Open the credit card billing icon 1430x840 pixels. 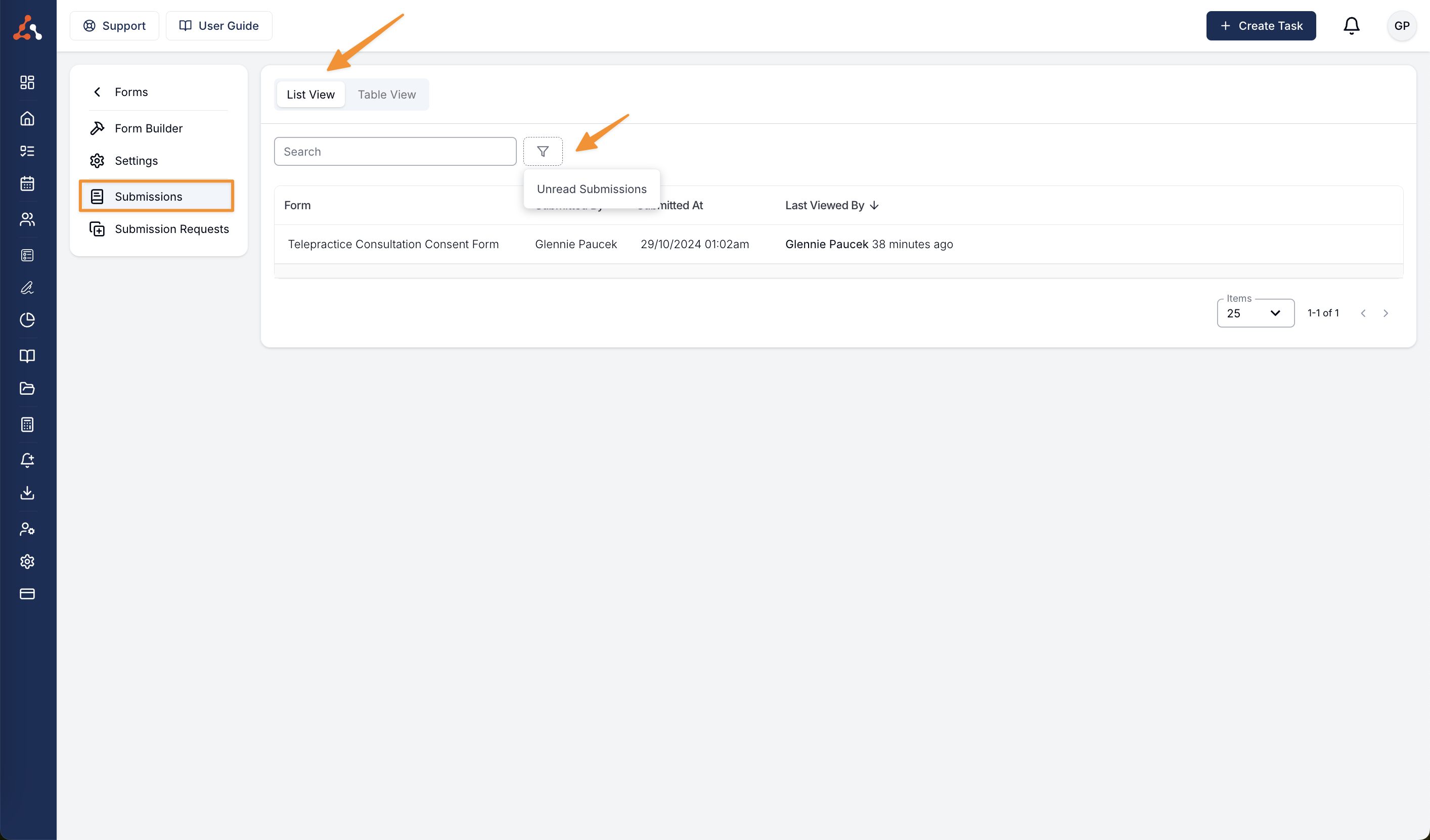click(27, 594)
